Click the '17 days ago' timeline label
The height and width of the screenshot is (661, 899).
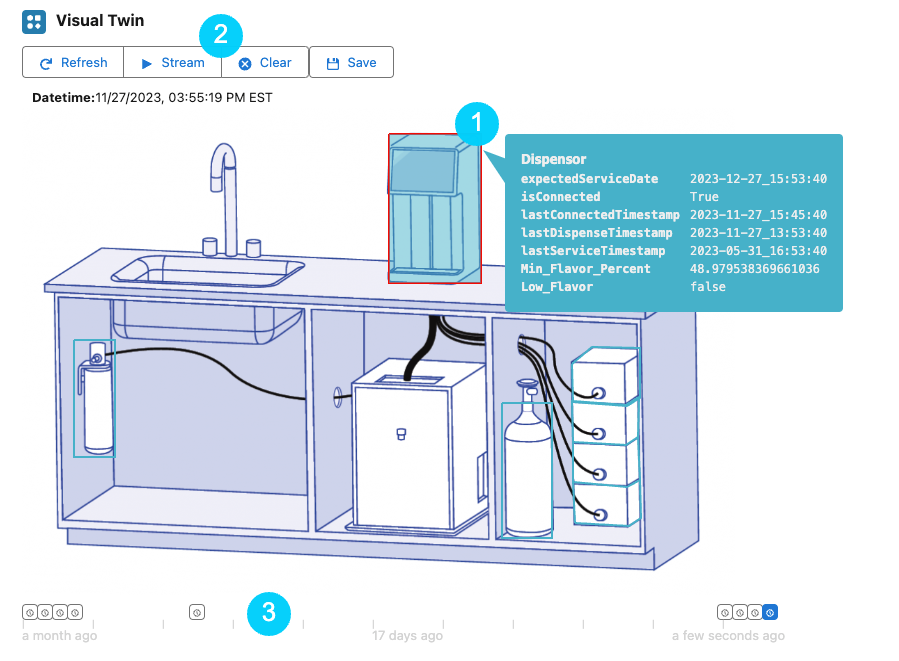(x=408, y=636)
